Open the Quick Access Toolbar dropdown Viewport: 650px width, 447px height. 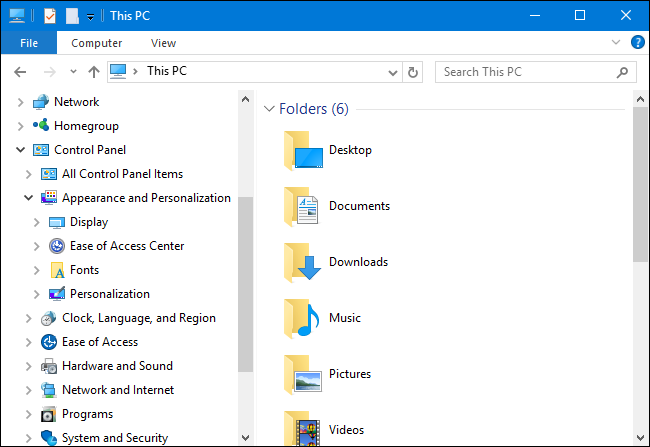(x=90, y=17)
